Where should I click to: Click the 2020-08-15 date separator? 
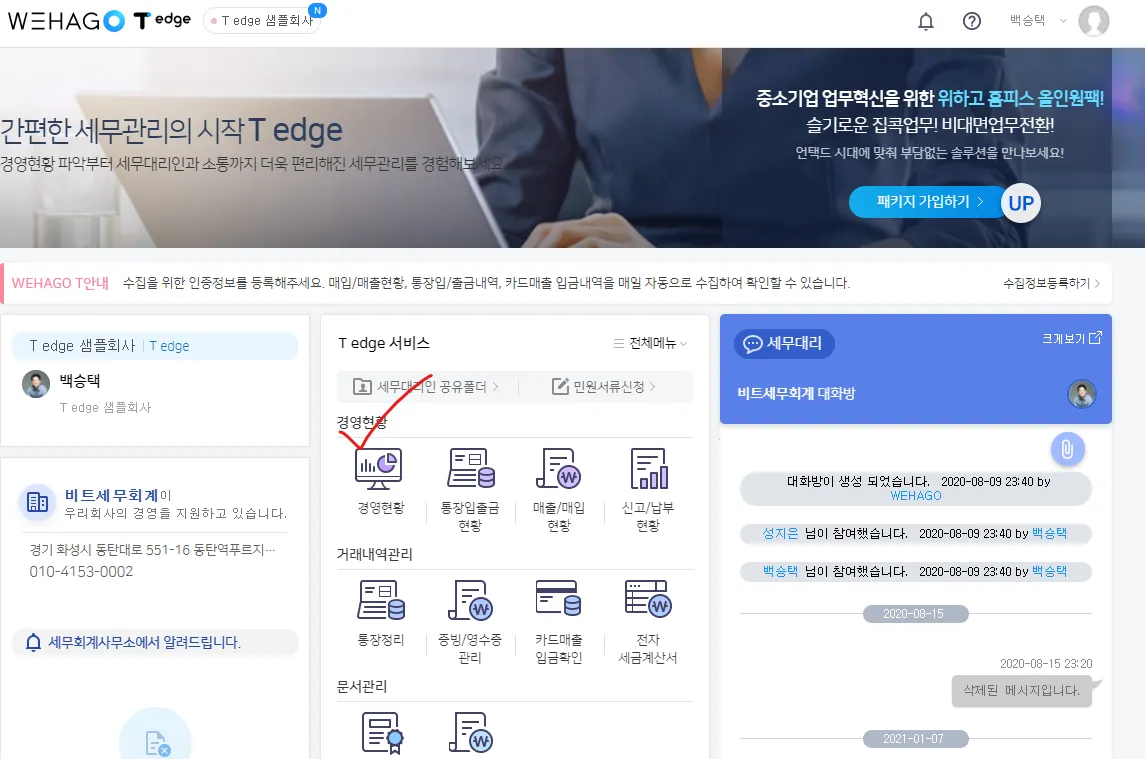(x=916, y=614)
